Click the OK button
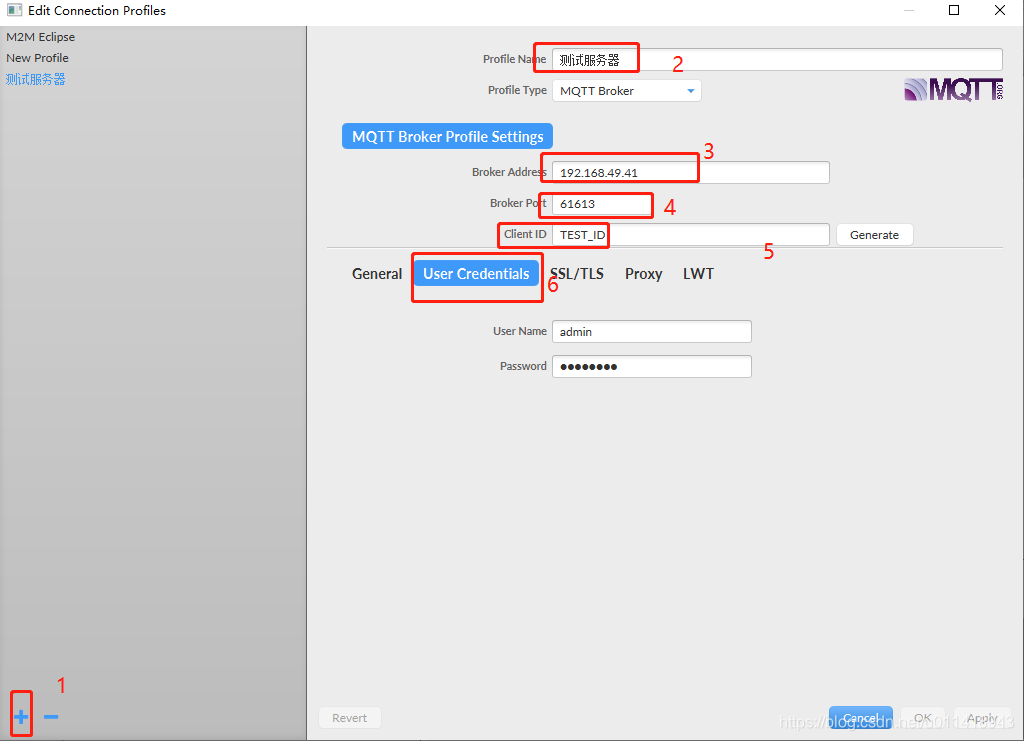The height and width of the screenshot is (741, 1024). point(923,717)
